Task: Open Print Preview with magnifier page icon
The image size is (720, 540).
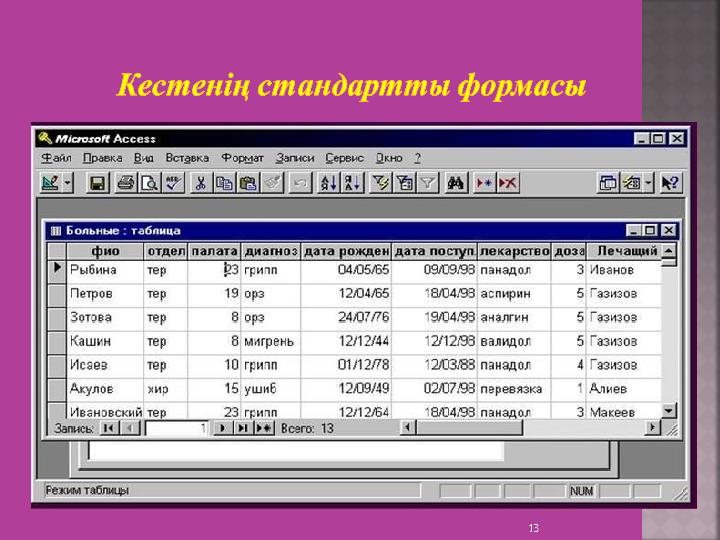Action: pyautogui.click(x=149, y=183)
